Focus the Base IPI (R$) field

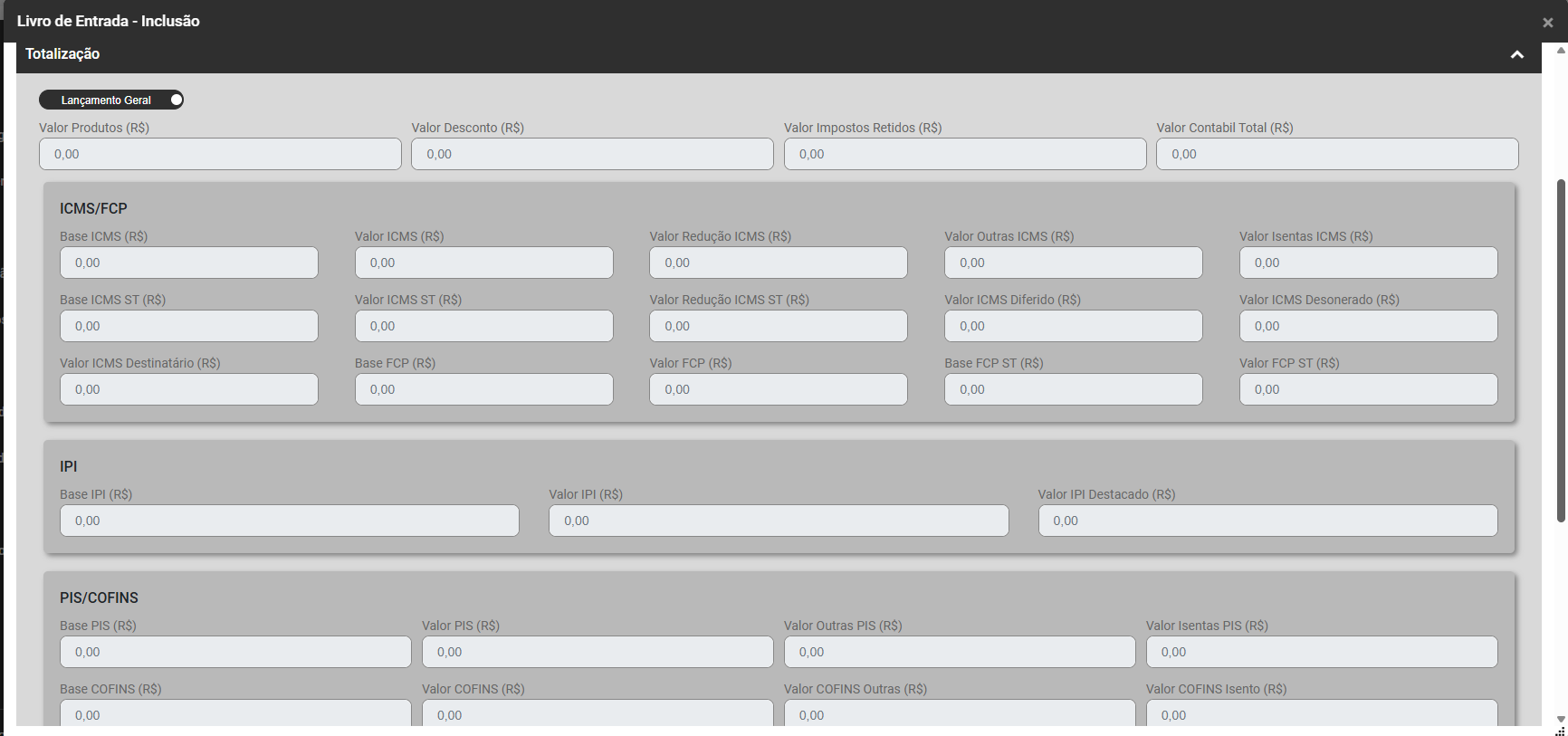click(289, 521)
